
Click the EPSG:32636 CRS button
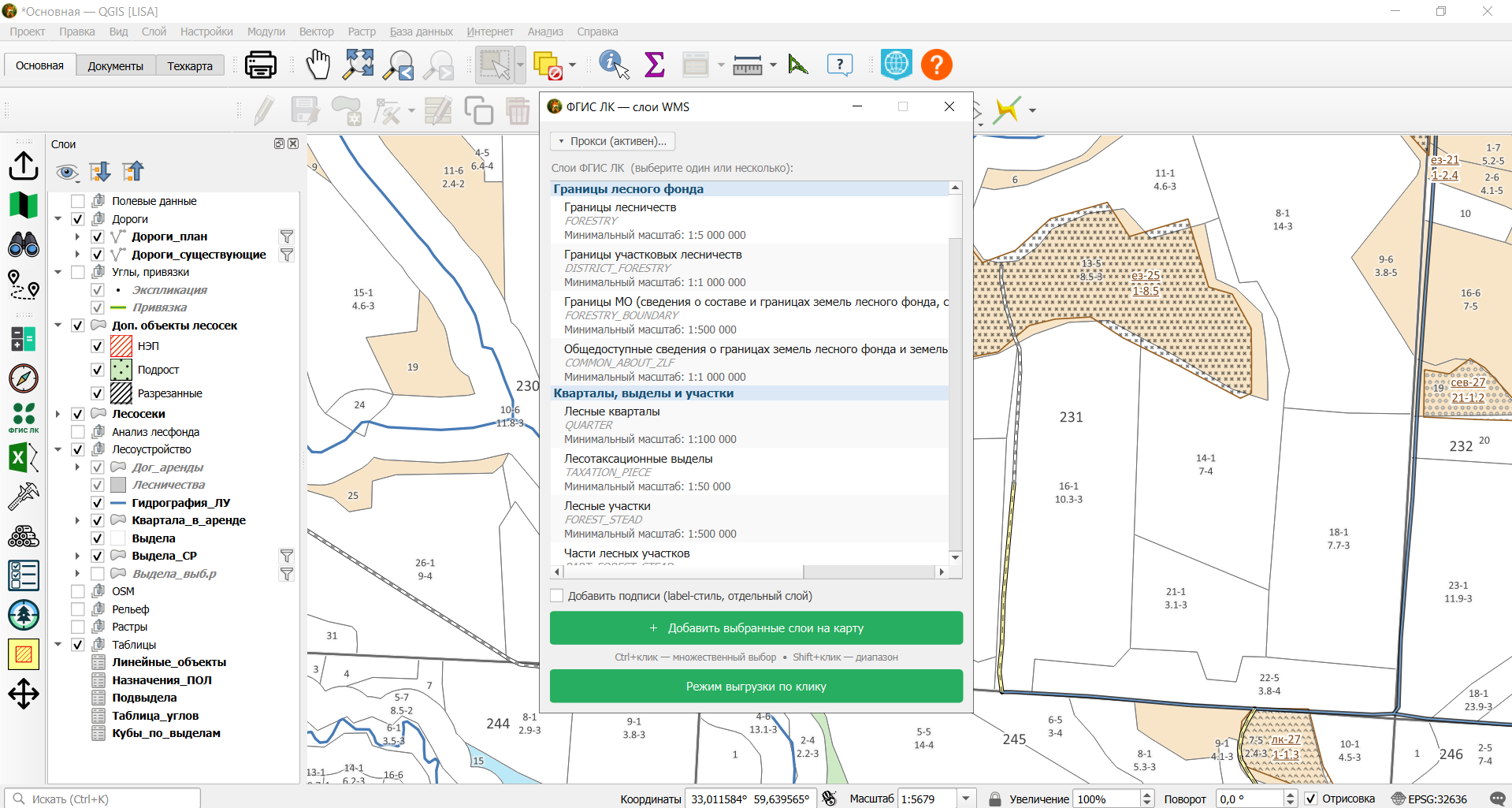1429,799
